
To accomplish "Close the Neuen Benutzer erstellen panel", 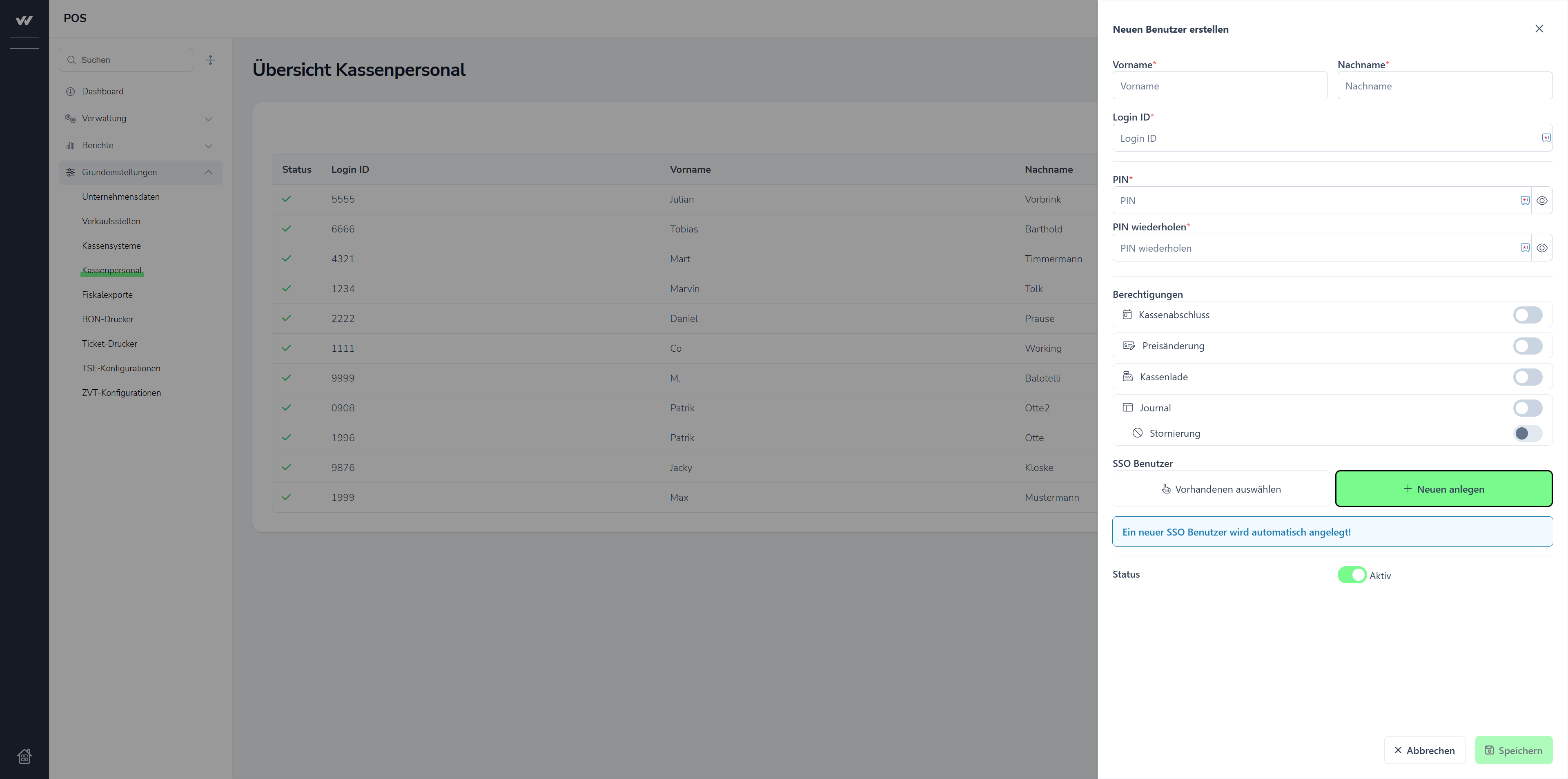I will 1539,29.
